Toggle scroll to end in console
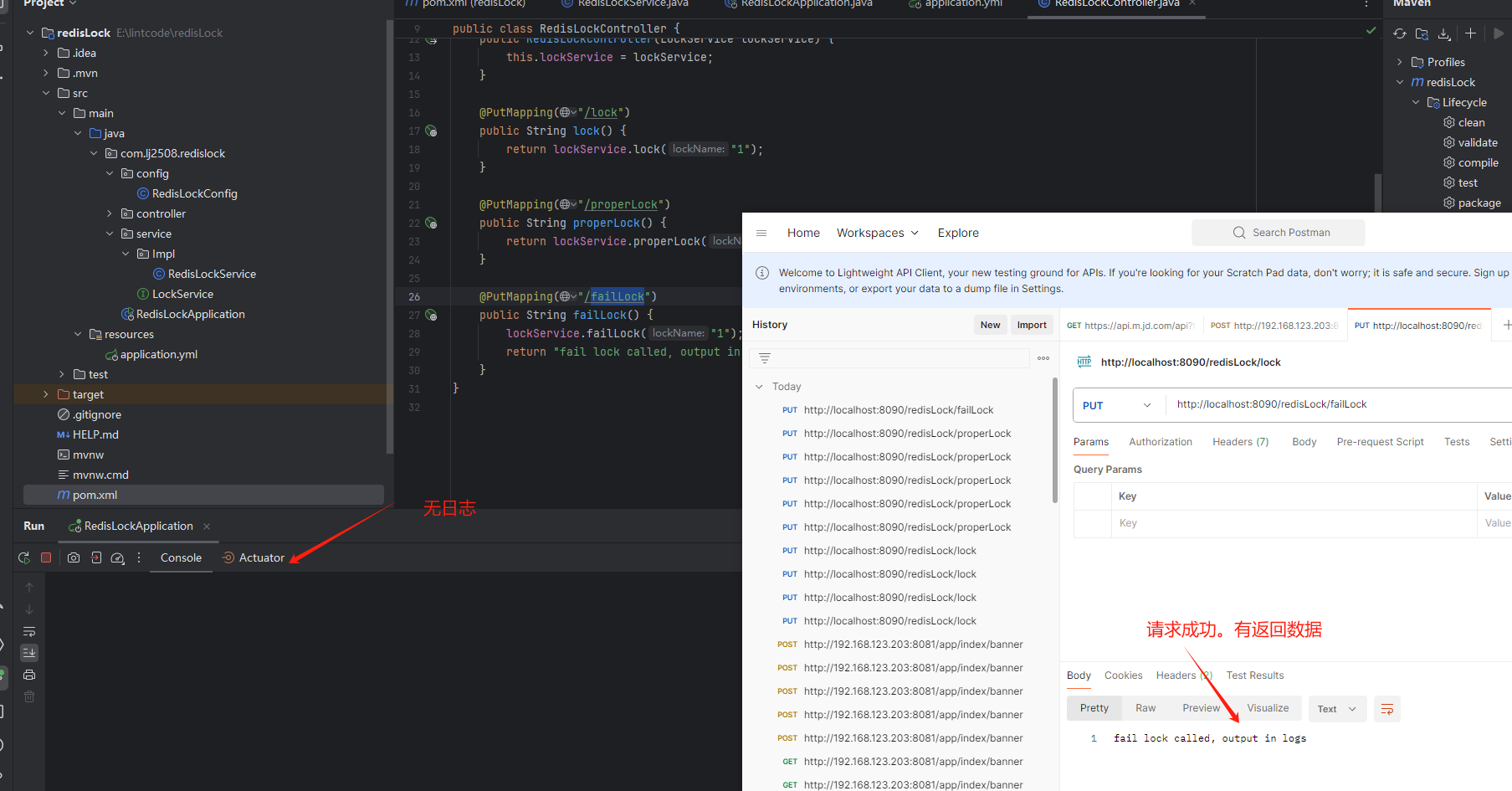Viewport: 1512px width, 791px height. click(29, 652)
